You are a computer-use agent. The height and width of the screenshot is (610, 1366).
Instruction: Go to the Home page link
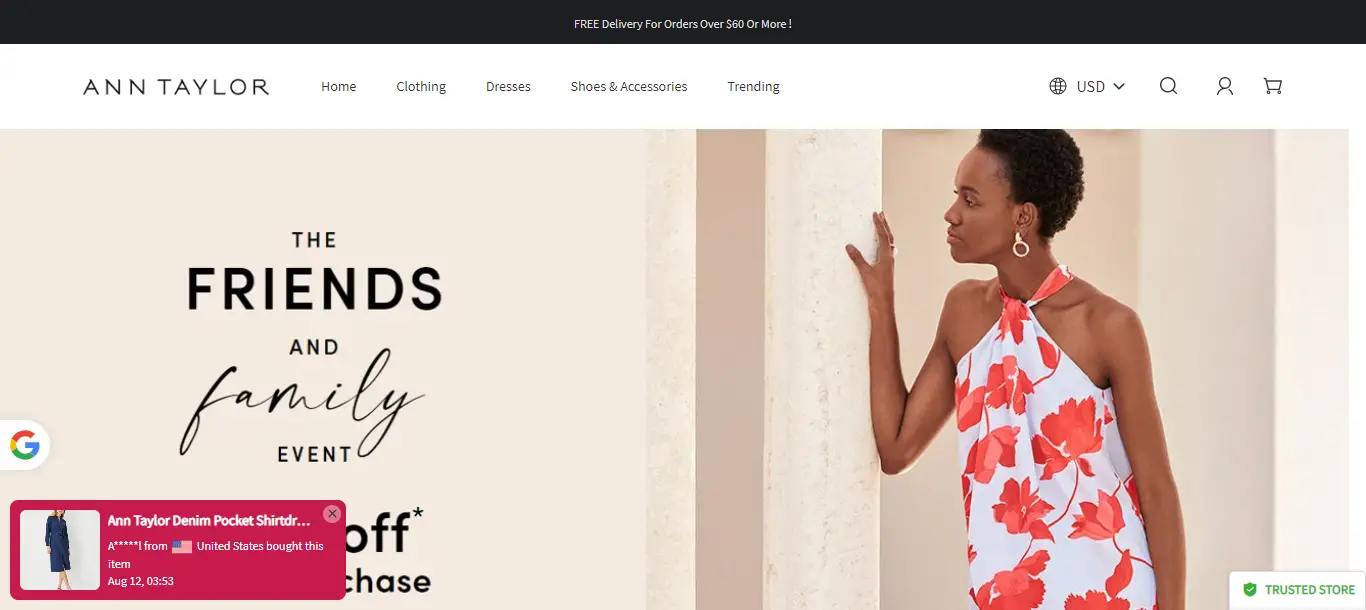coord(339,86)
